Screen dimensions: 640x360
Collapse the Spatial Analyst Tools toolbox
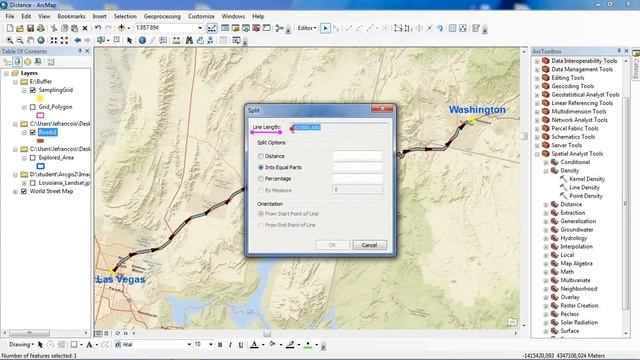(537, 154)
